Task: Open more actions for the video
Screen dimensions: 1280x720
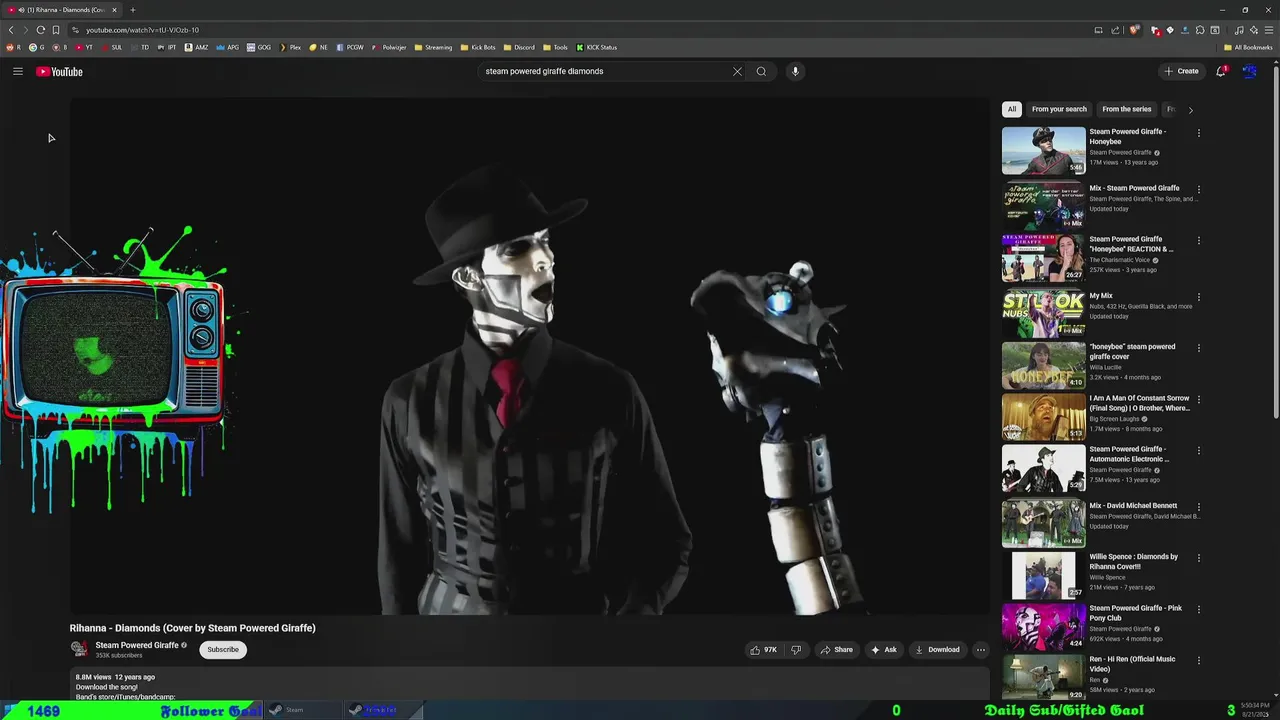Action: [x=980, y=649]
